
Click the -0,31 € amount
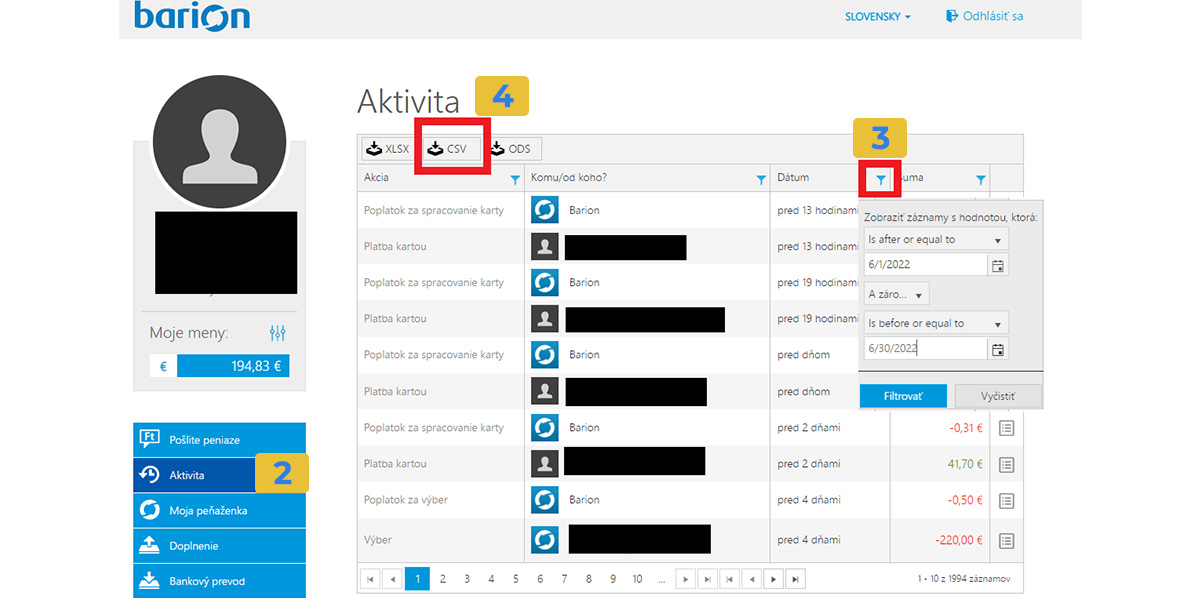coord(965,428)
